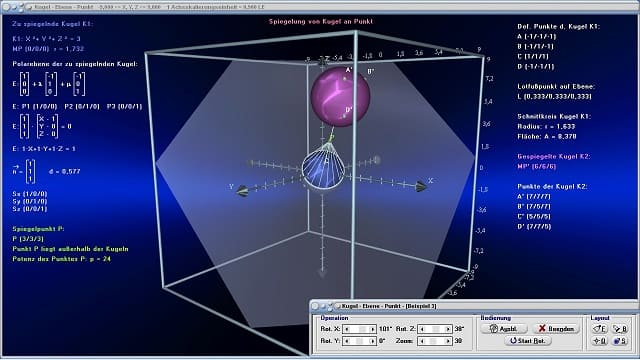Click the magenta mirrored sphere K2
Image resolution: width=640 pixels, height=360 pixels.
340,97
